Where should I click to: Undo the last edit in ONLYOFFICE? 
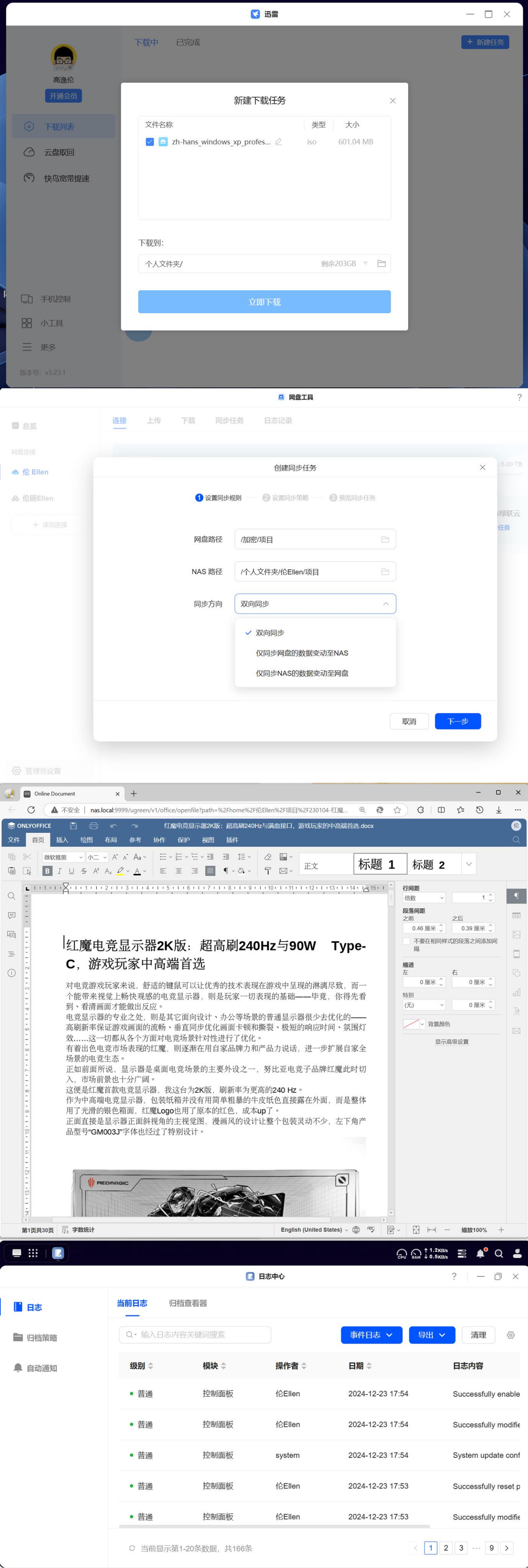click(113, 826)
